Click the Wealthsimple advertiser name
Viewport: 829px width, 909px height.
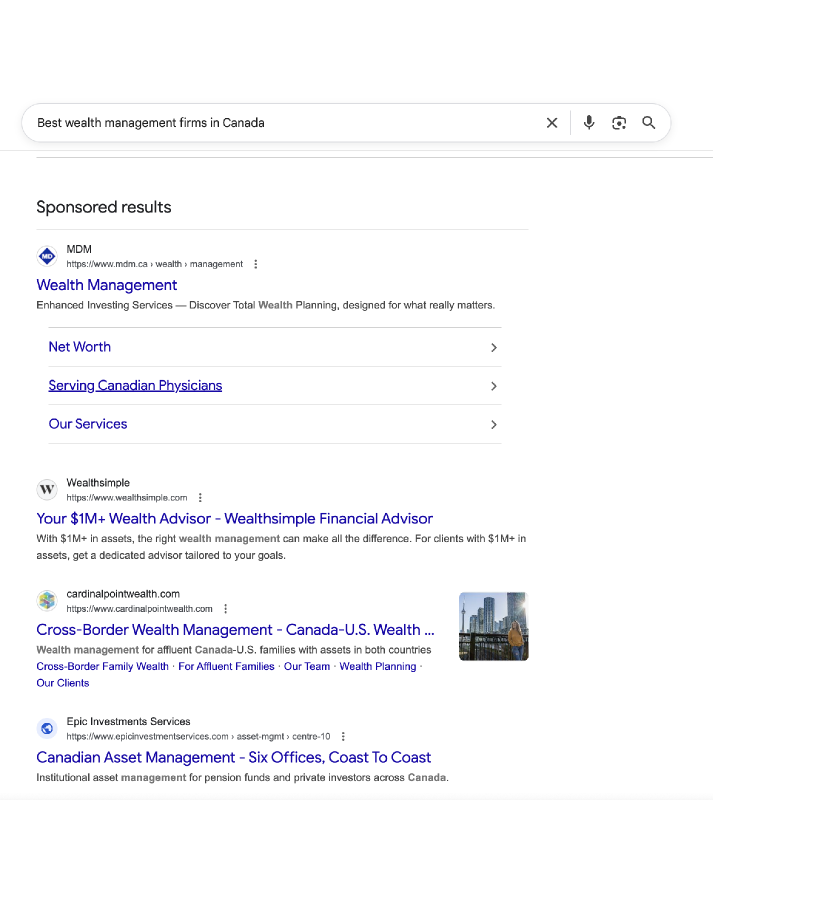tap(98, 483)
